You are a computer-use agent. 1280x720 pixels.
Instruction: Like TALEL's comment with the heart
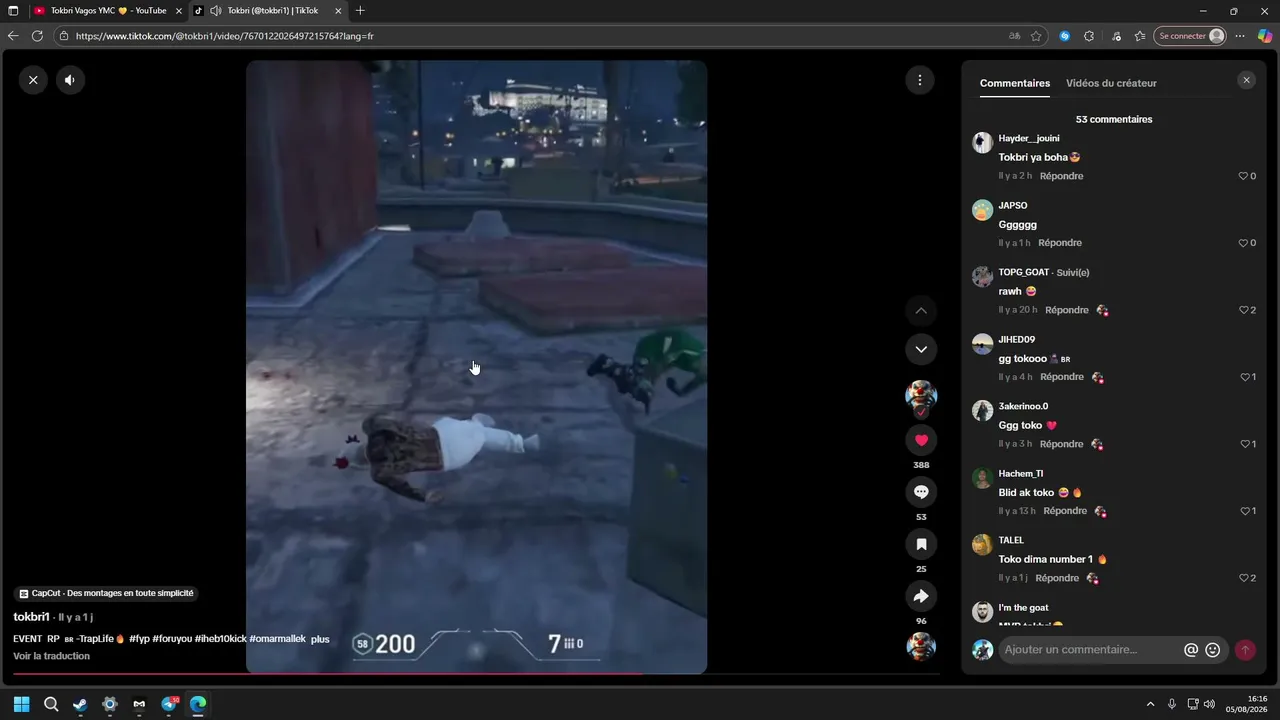[x=1244, y=578]
